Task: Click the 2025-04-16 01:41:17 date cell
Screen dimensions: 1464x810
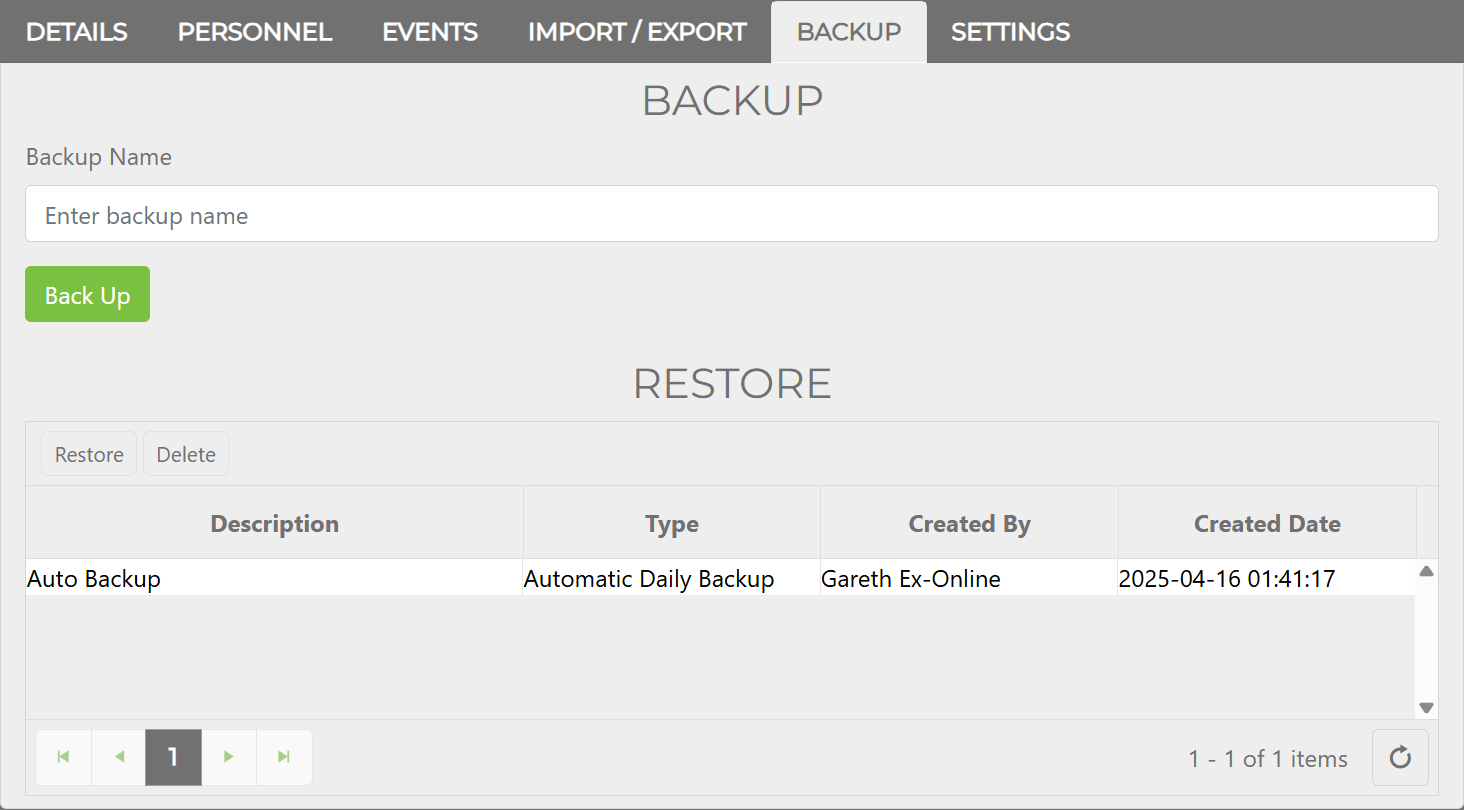Action: click(1266, 578)
